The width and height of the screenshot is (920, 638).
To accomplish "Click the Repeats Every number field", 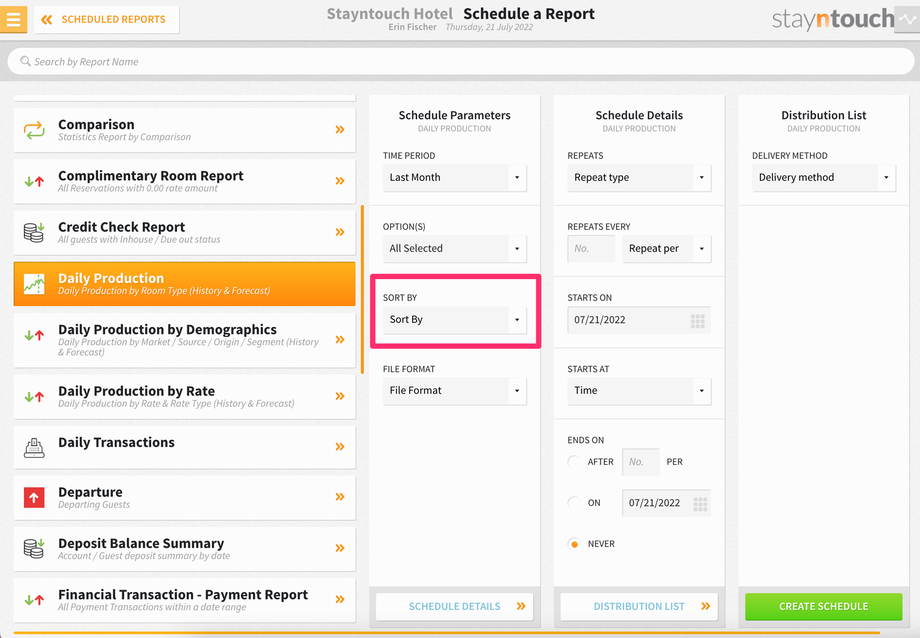I will (x=591, y=249).
